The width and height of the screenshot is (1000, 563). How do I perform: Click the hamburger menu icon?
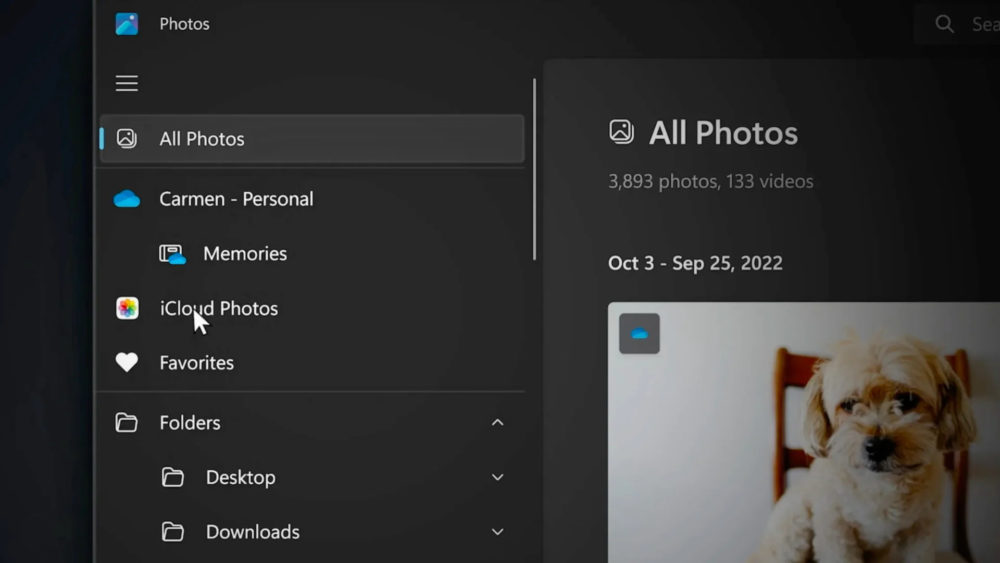coord(127,84)
